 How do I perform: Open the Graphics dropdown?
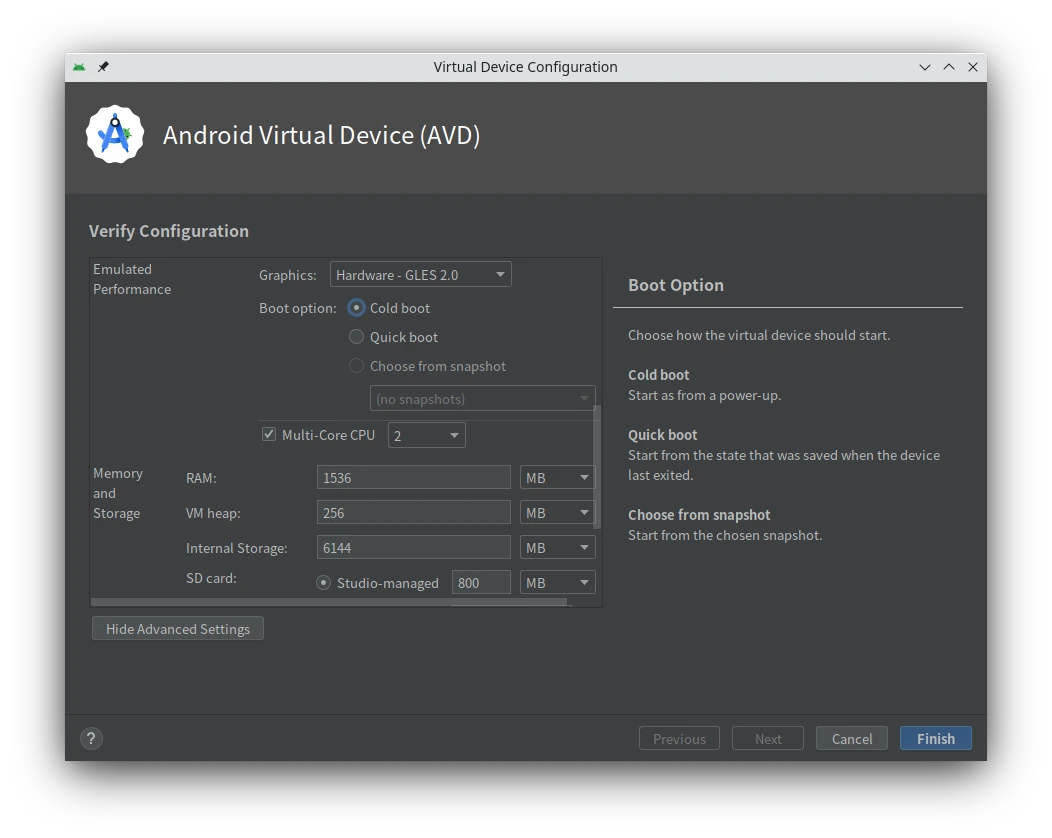pyautogui.click(x=420, y=275)
